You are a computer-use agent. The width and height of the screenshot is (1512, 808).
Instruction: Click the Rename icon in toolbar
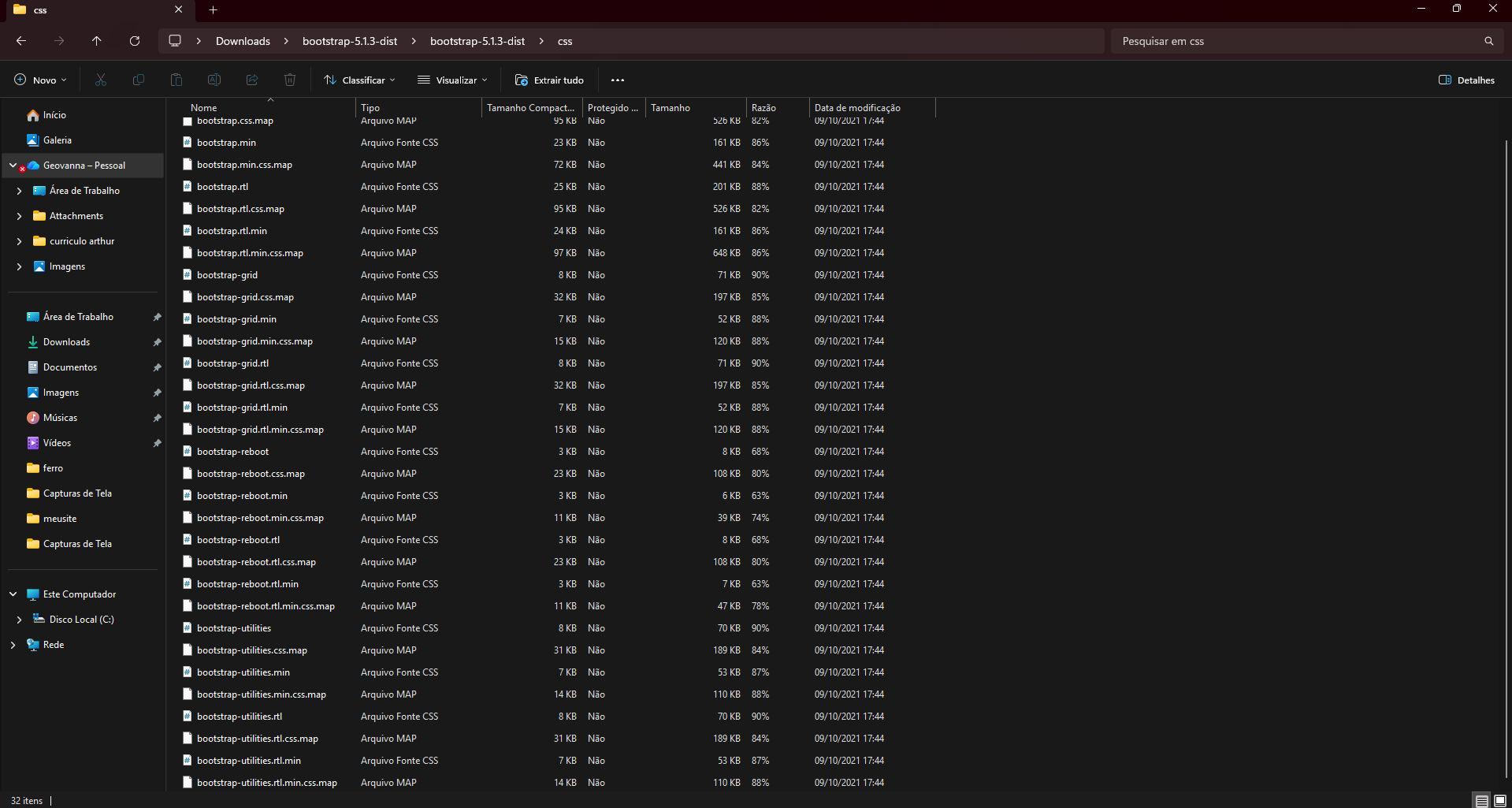(x=214, y=80)
